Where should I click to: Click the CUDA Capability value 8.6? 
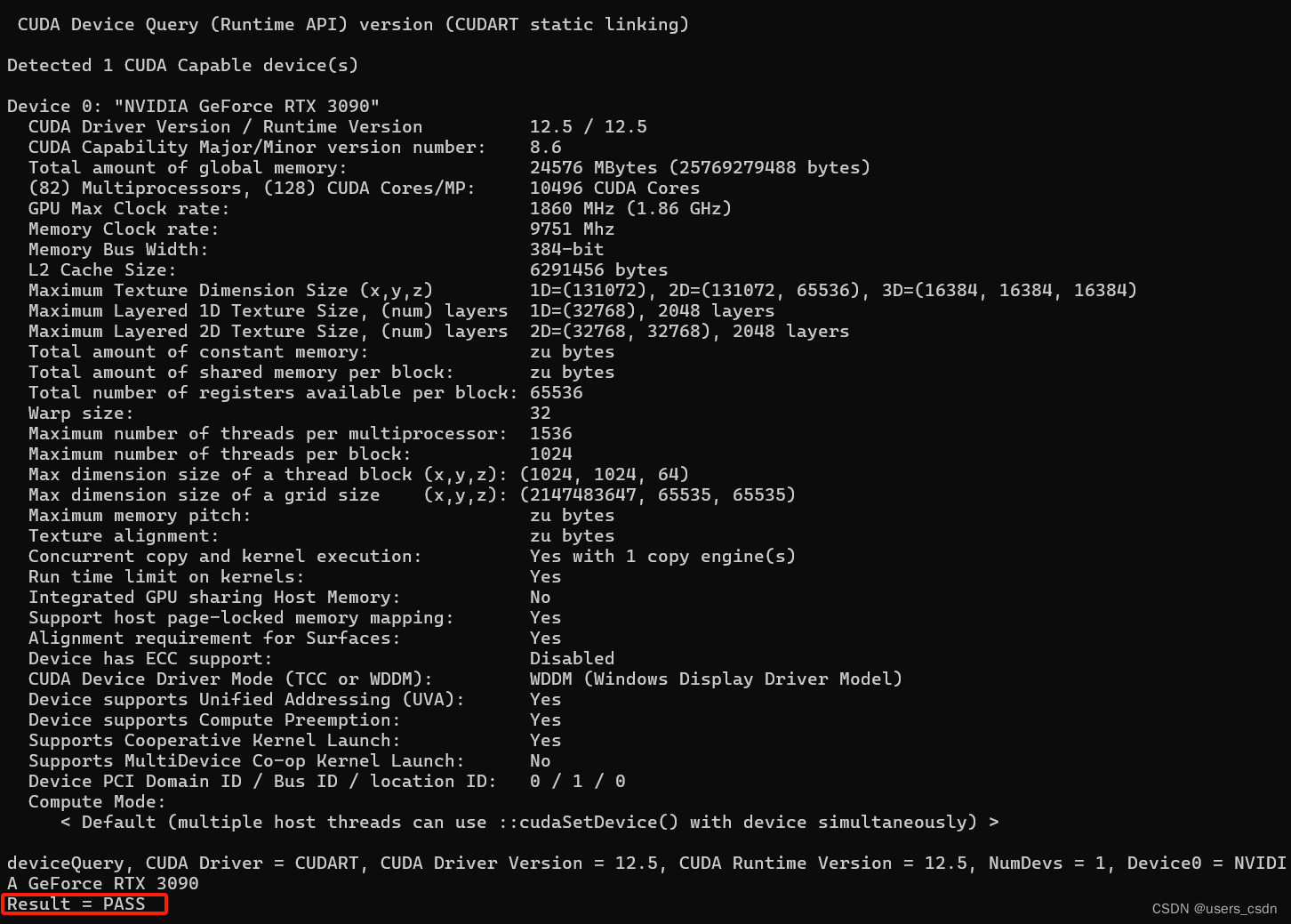(x=545, y=147)
